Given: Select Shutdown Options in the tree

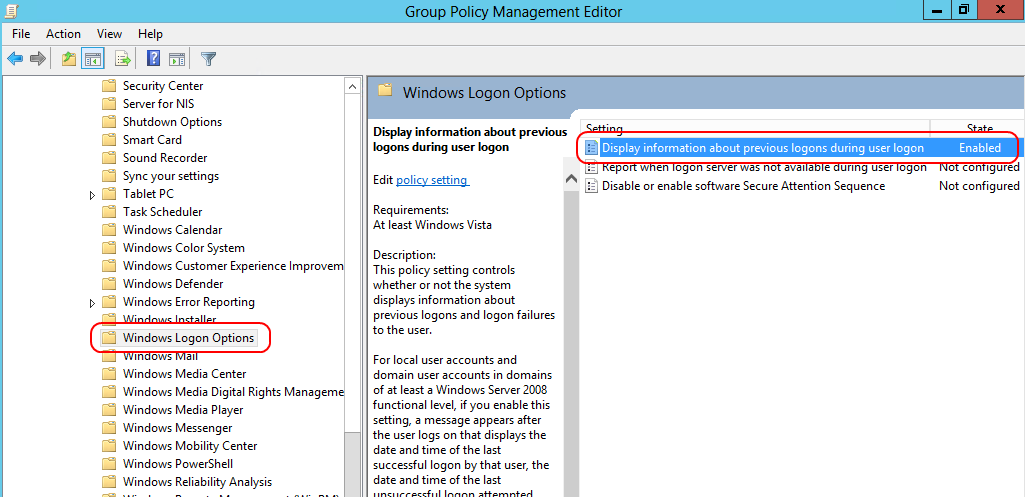Looking at the screenshot, I should click(172, 122).
